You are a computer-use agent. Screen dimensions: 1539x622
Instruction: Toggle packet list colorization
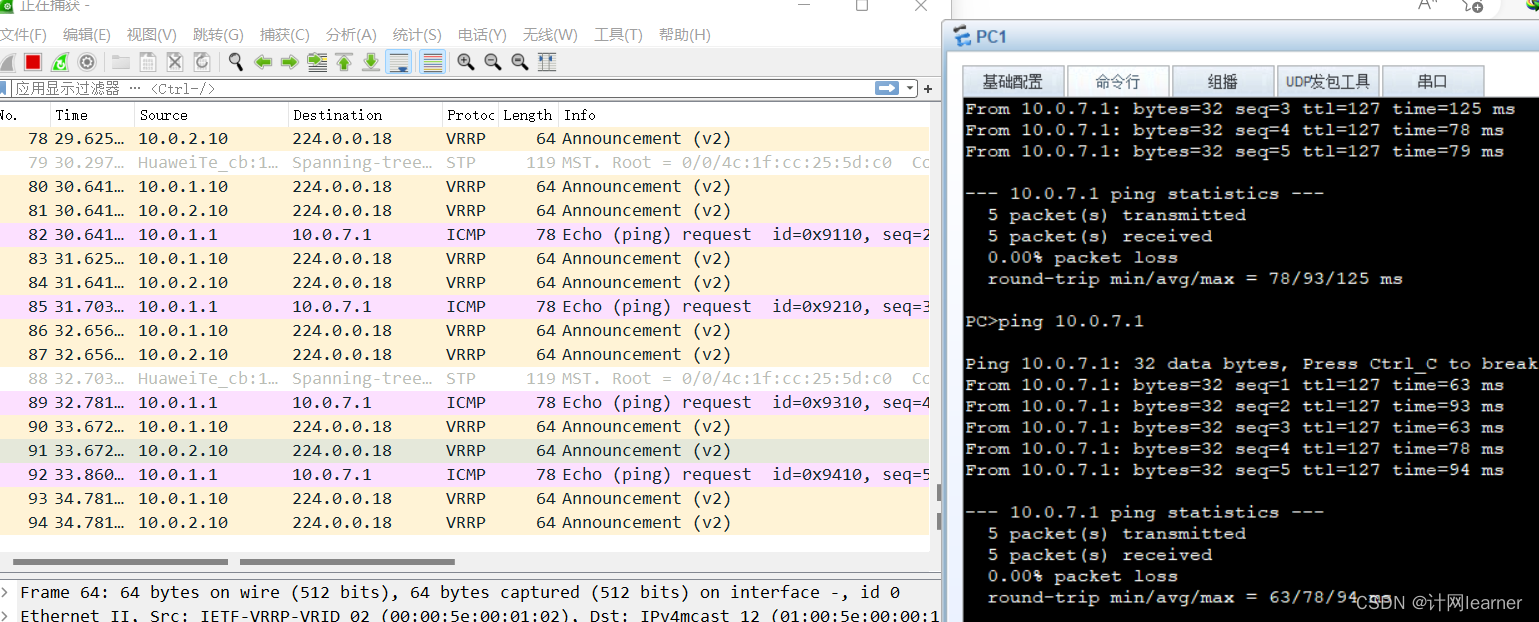coord(432,62)
